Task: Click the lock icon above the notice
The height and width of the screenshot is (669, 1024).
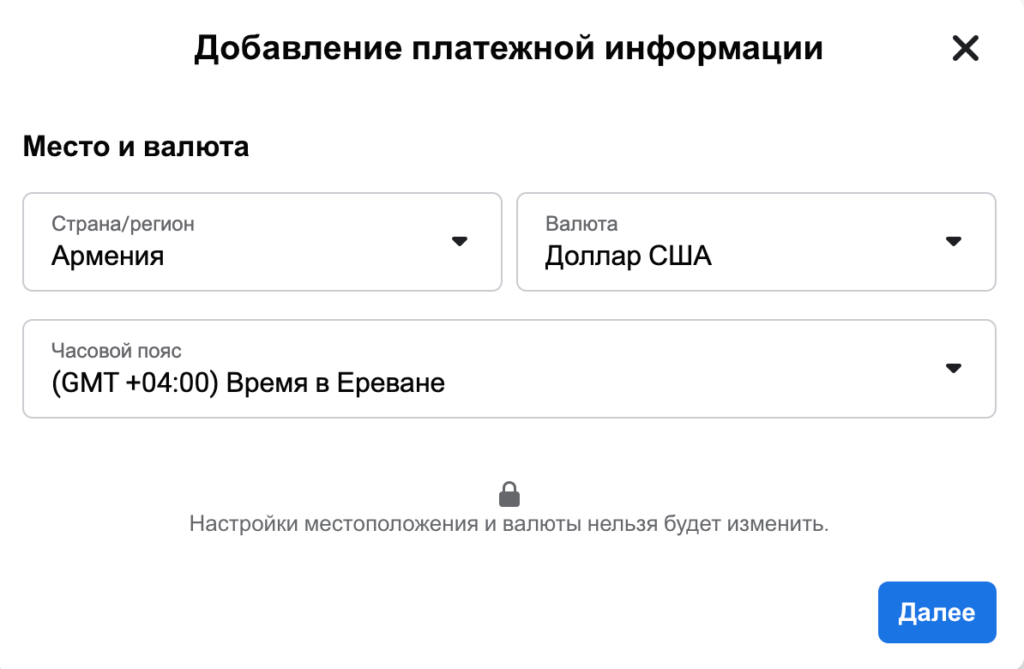Action: (x=509, y=494)
